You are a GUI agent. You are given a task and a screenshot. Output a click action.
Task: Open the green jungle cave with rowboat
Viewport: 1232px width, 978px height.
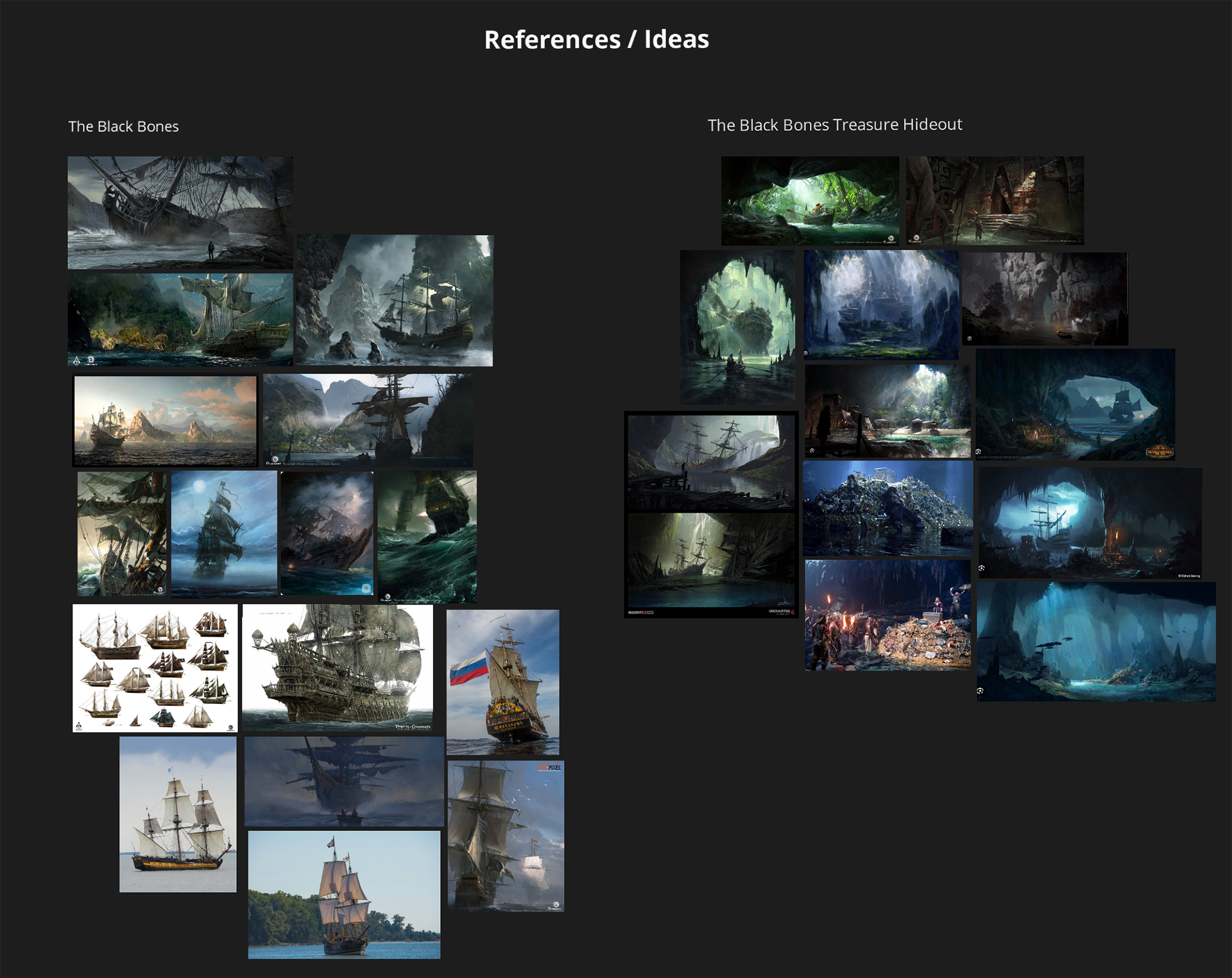(x=810, y=200)
